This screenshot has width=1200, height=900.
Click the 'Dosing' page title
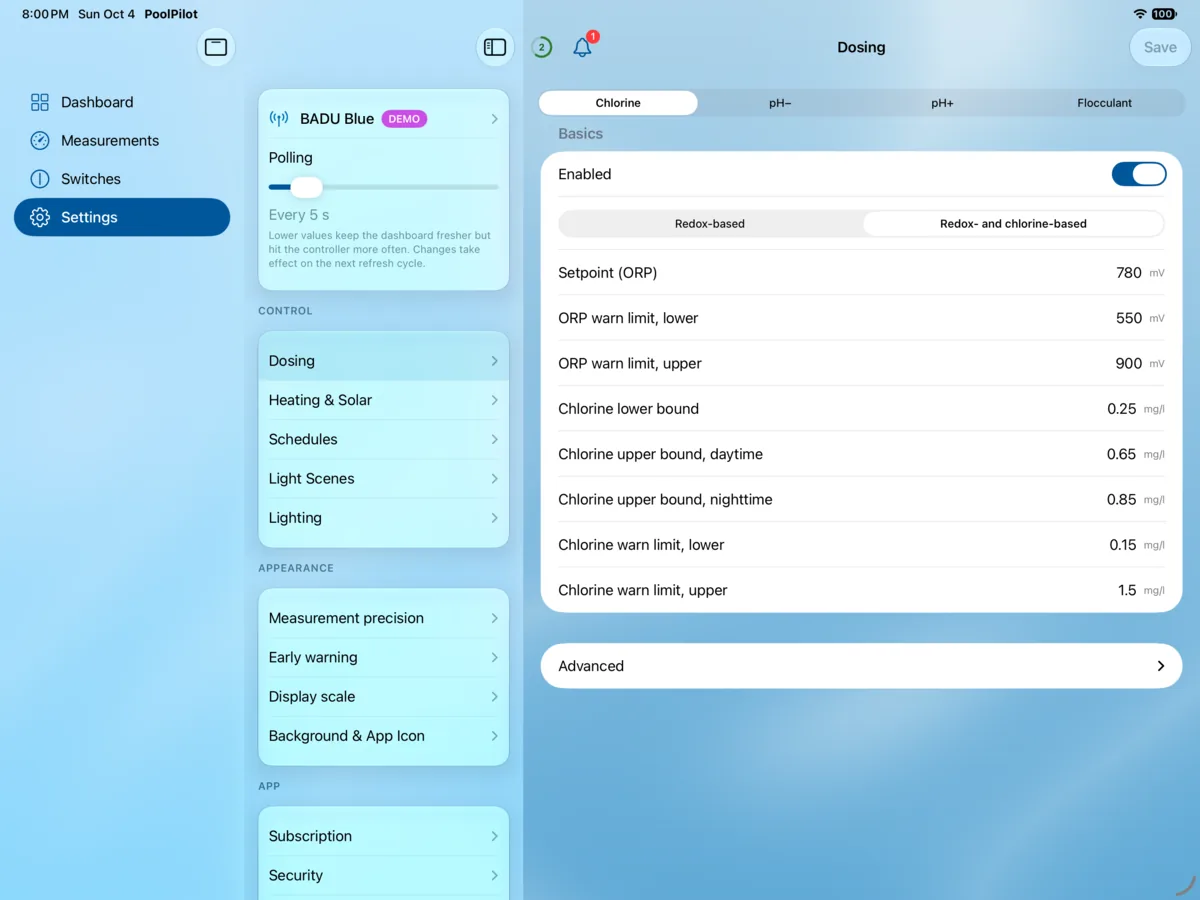(x=861, y=47)
